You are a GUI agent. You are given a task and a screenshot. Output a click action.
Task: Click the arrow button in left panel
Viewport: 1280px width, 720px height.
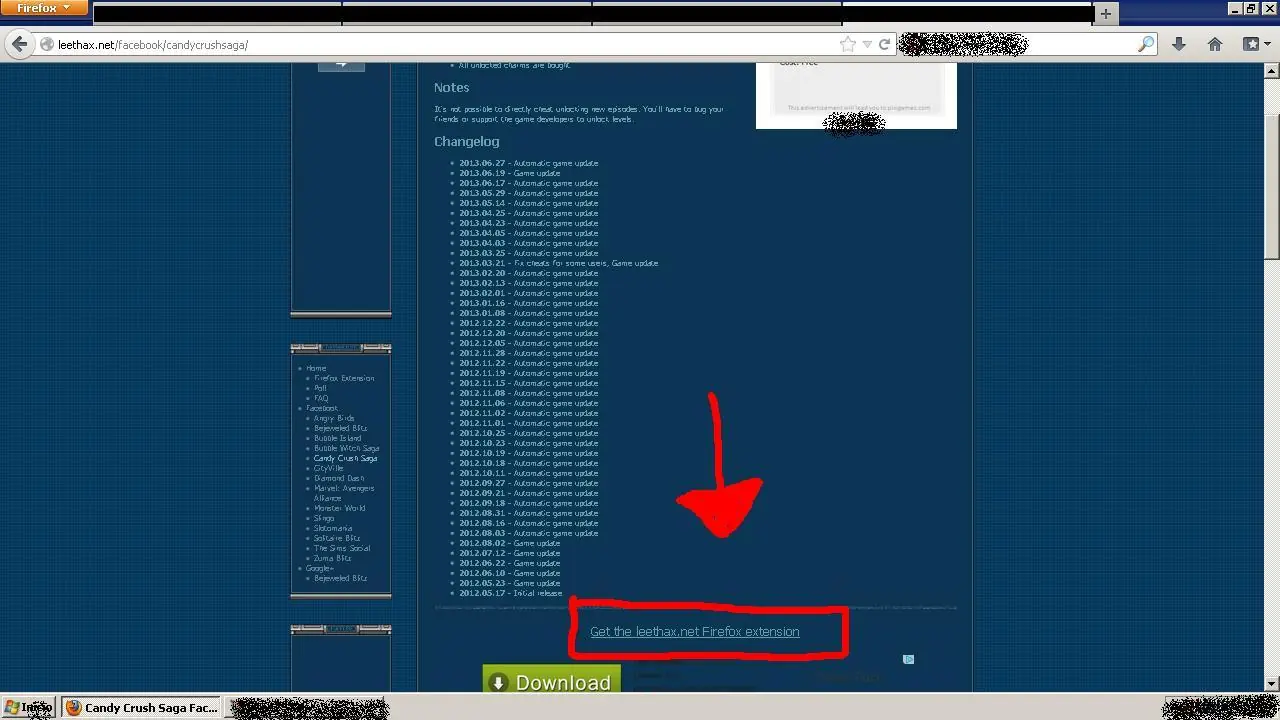point(341,64)
